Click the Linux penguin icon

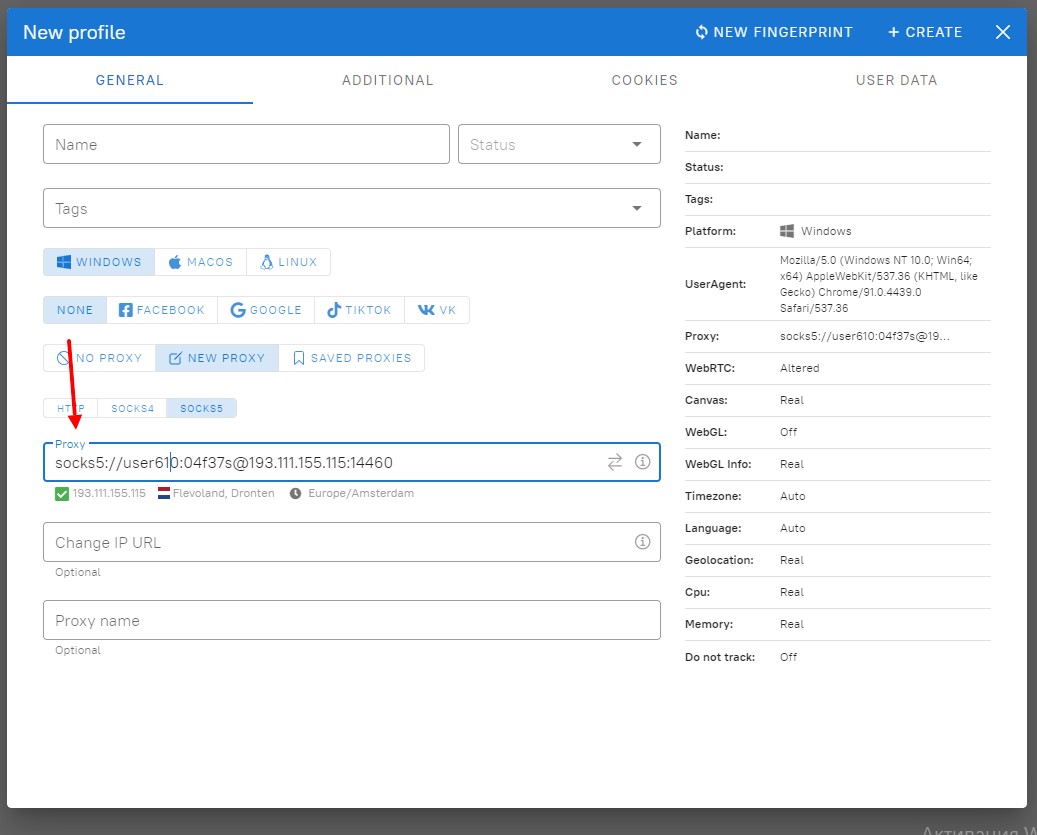point(267,262)
